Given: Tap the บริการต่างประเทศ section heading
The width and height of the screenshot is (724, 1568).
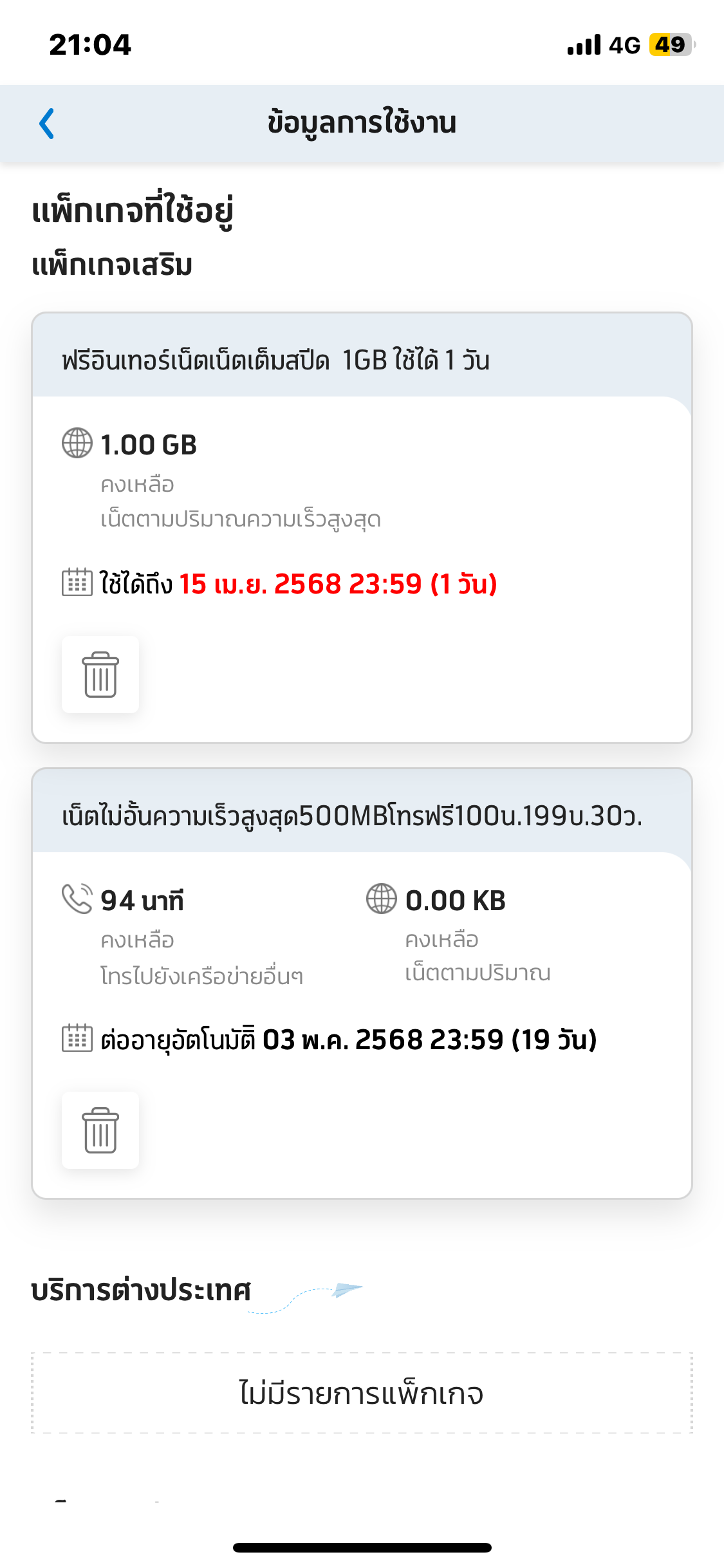Looking at the screenshot, I should (141, 1291).
